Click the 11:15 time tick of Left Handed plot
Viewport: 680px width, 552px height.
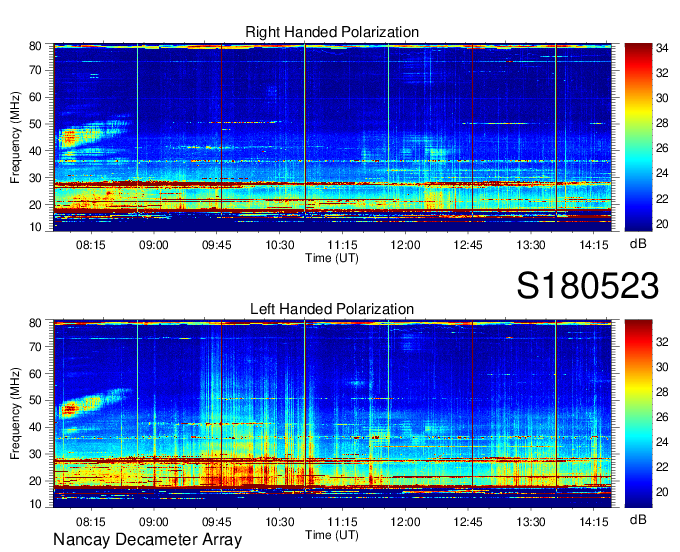pos(343,522)
